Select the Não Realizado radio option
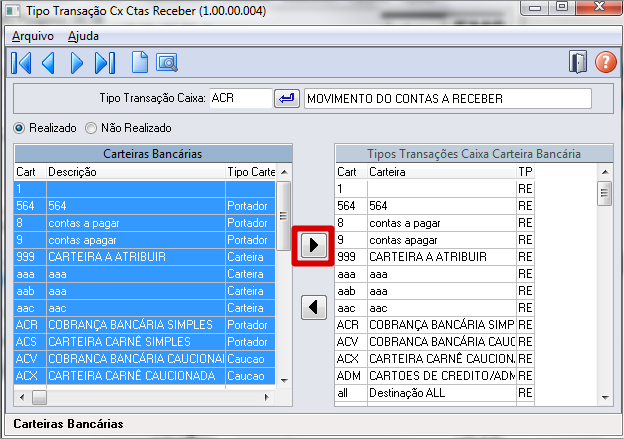624x439 pixels. coord(128,128)
